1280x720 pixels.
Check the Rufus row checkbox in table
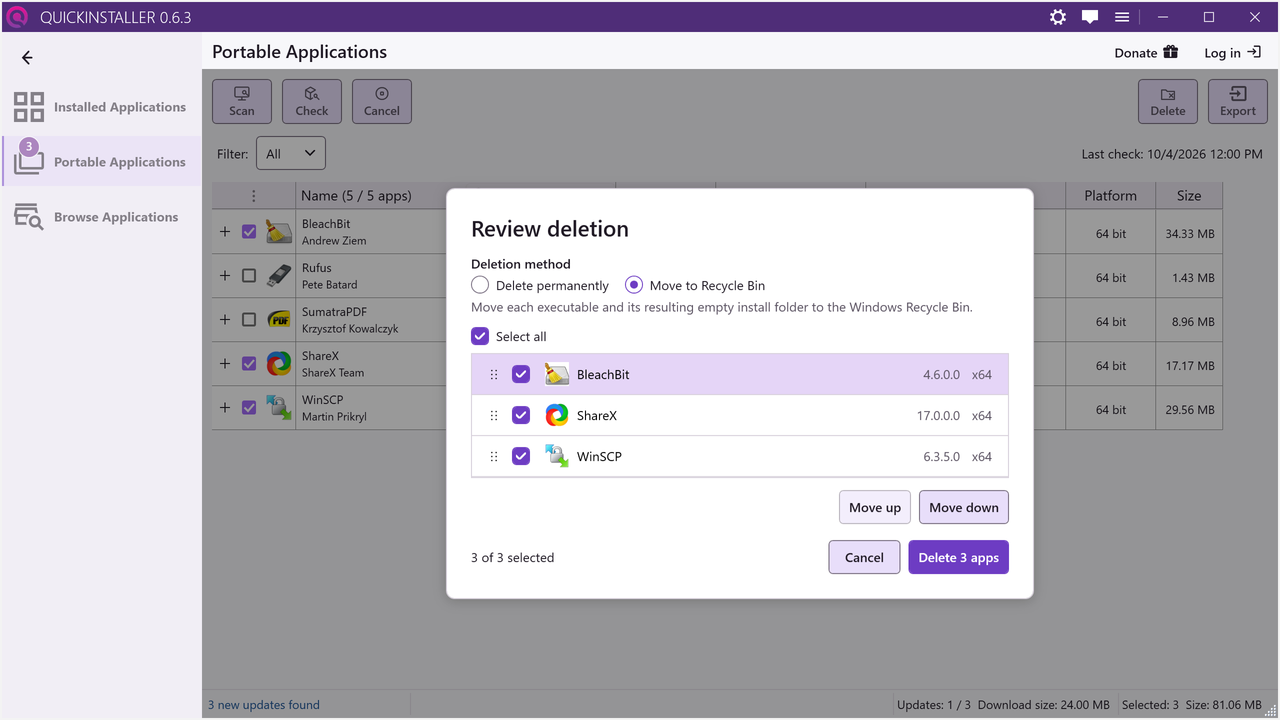249,276
